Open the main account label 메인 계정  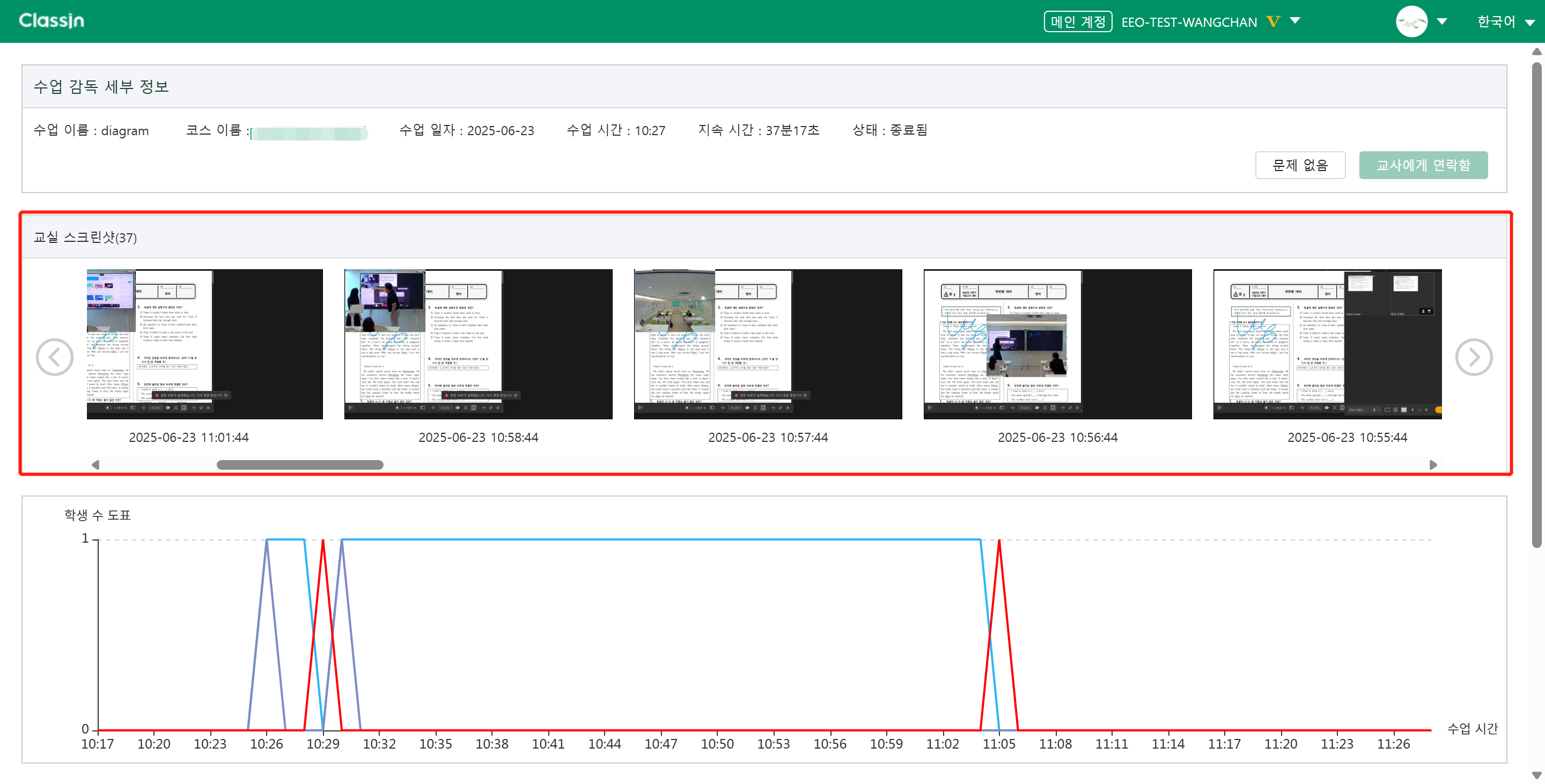point(1078,21)
